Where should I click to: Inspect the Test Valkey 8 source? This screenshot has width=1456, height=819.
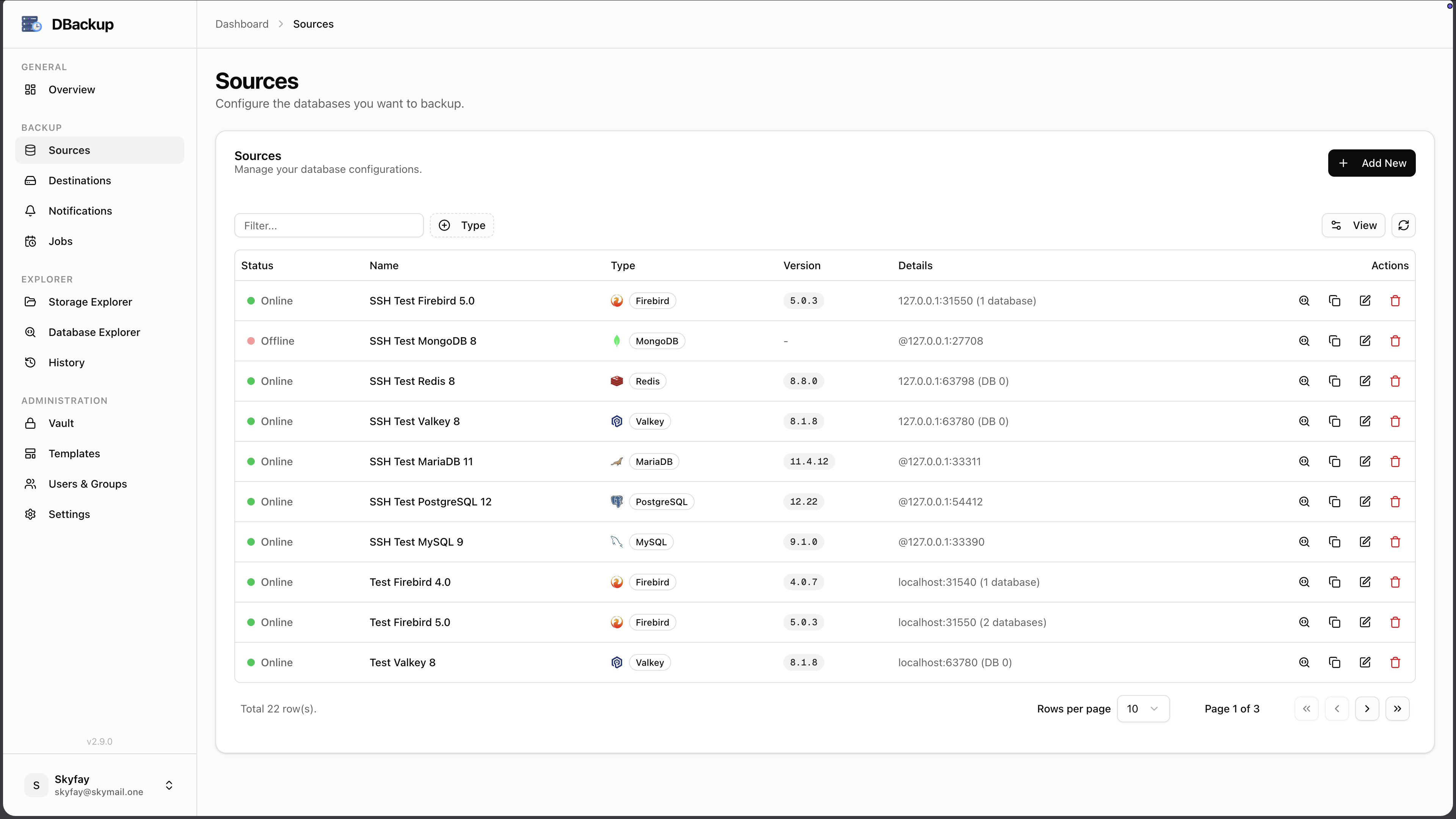point(1304,662)
